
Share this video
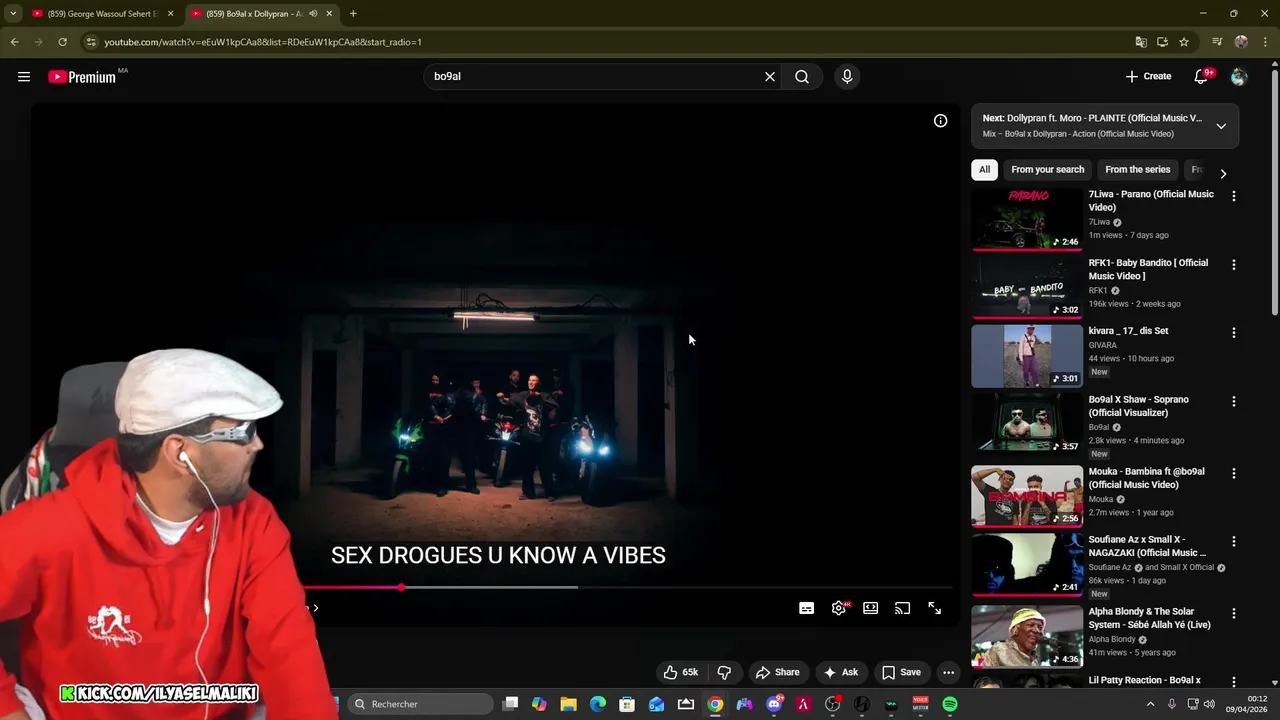[777, 672]
